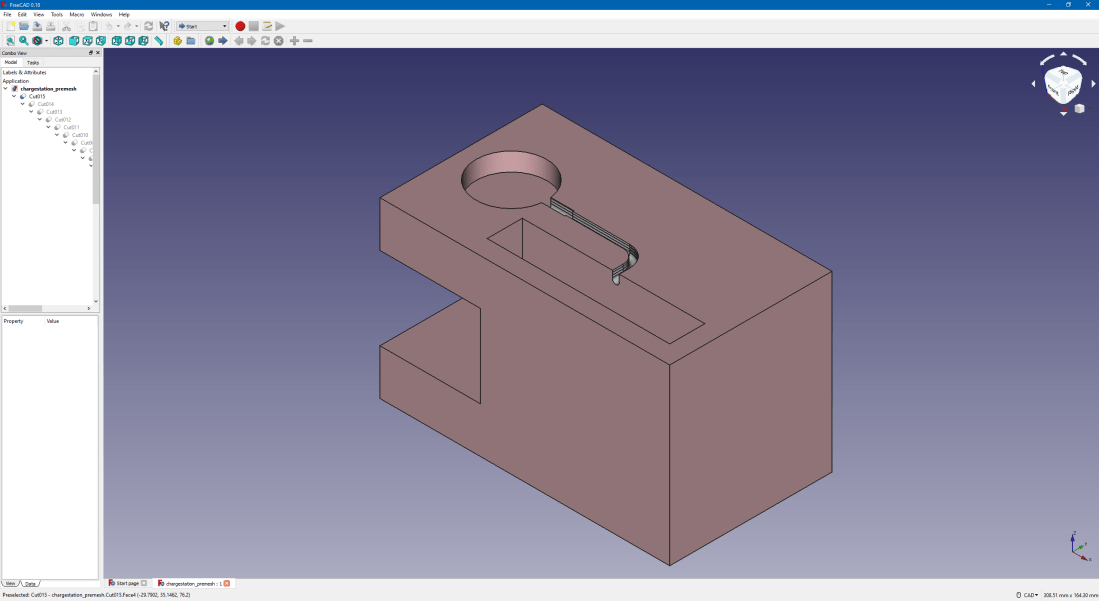This screenshot has width=1099, height=601.
Task: Open an existing document
Action: (x=22, y=26)
